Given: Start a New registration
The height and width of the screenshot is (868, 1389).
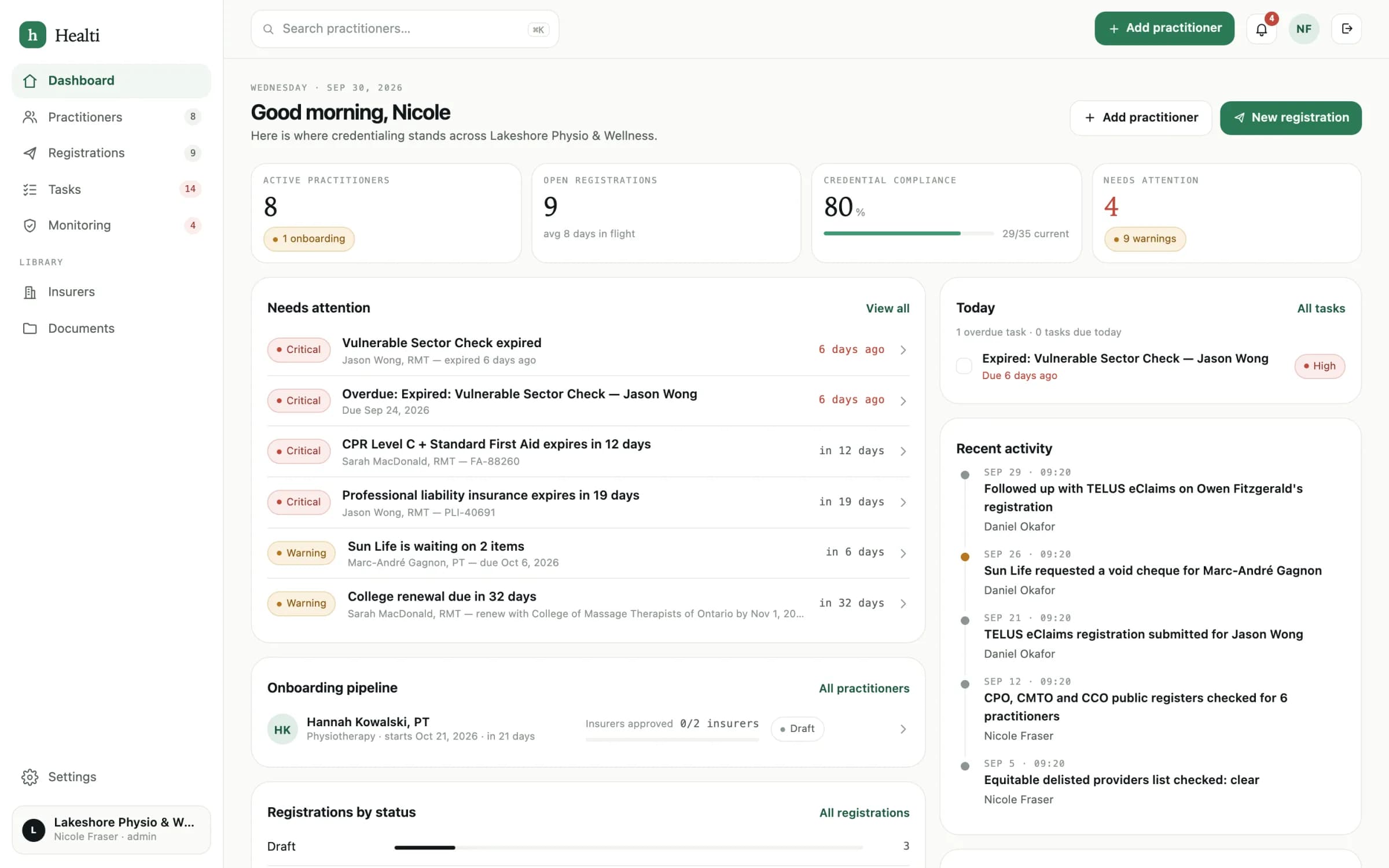Looking at the screenshot, I should (x=1291, y=118).
